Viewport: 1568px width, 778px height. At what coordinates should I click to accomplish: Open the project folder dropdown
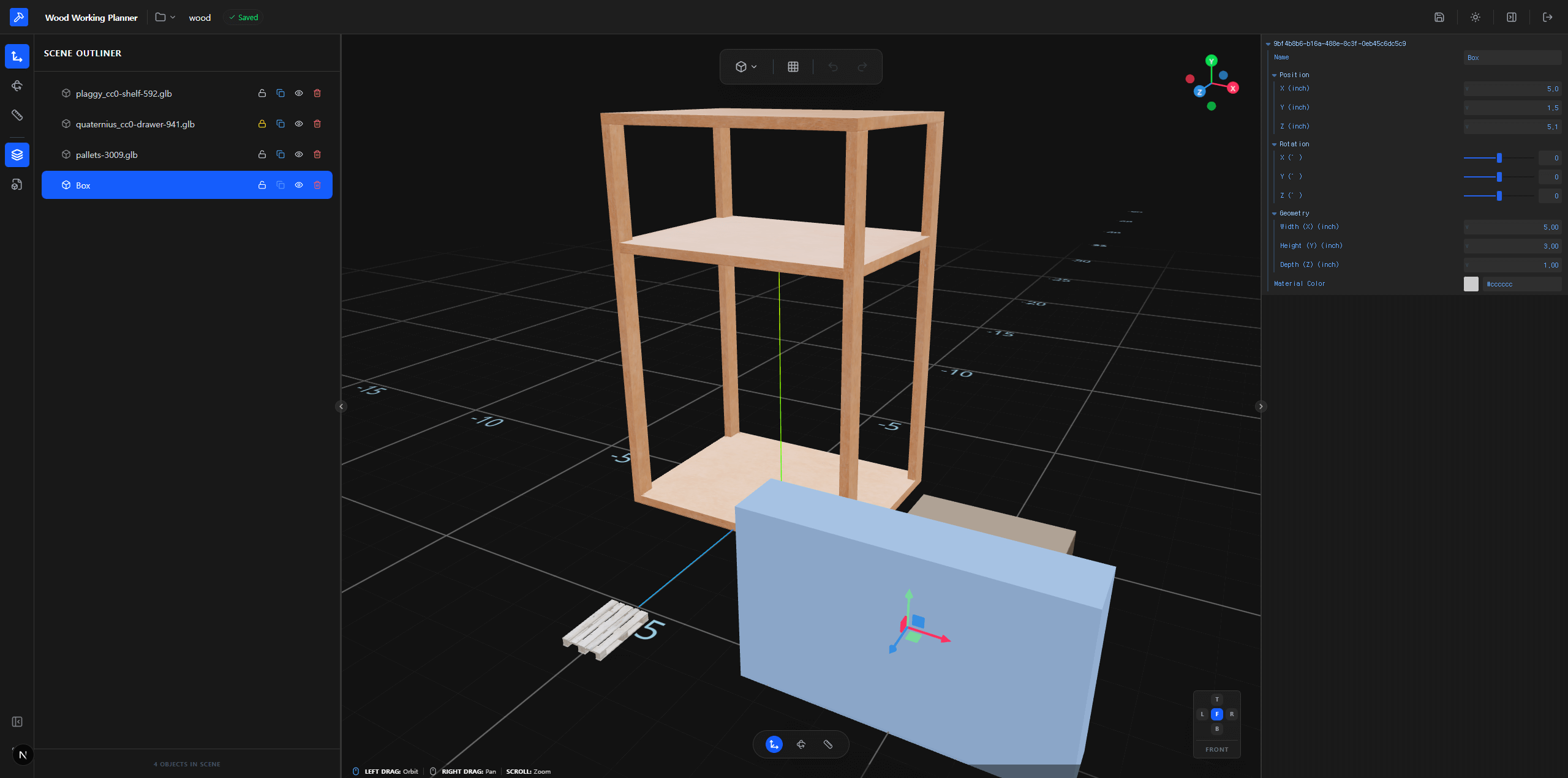pos(165,17)
